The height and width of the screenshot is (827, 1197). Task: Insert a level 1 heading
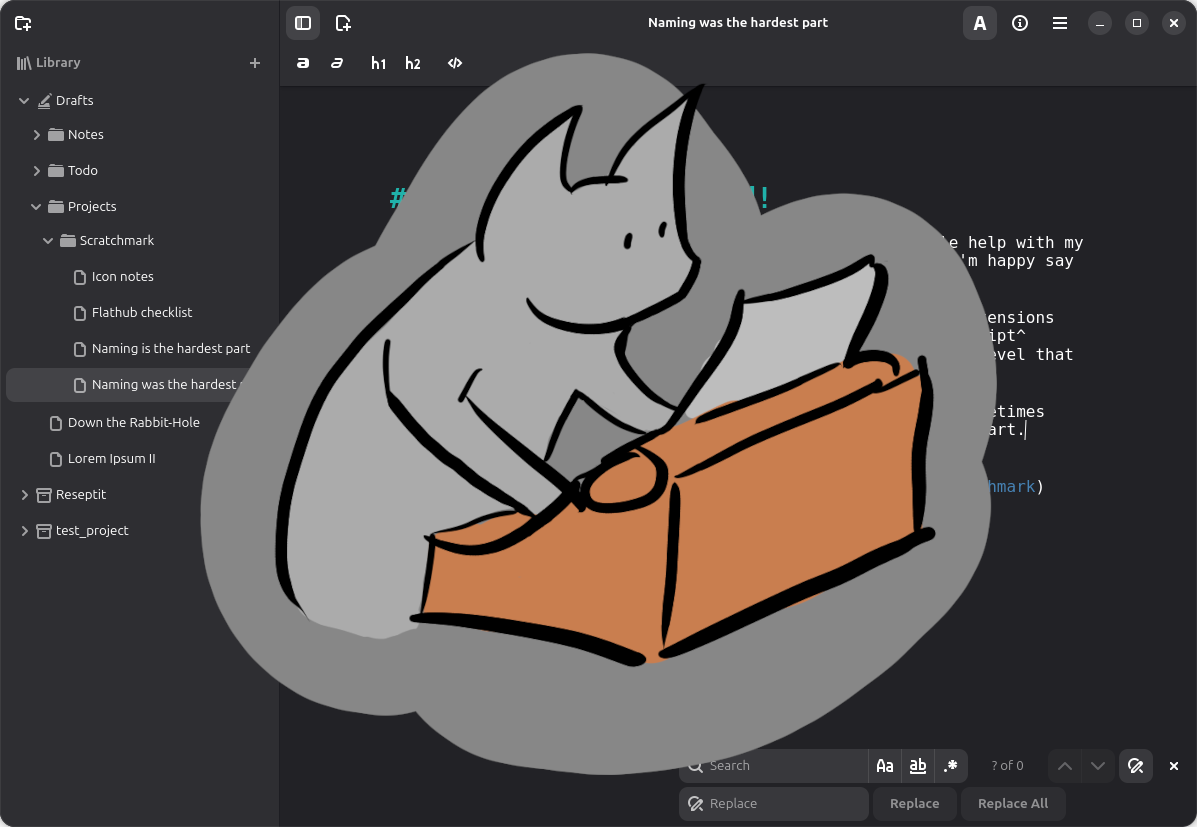point(378,63)
